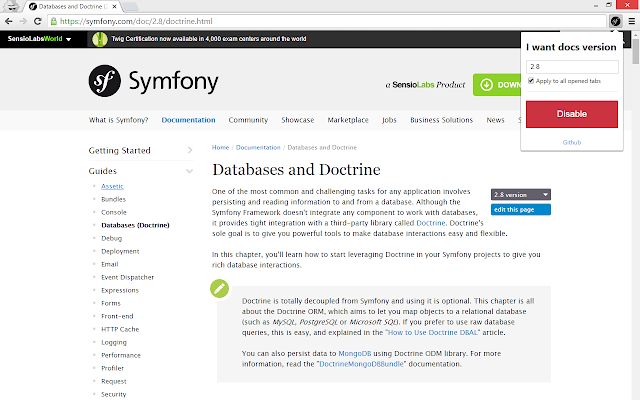This screenshot has width=640, height=400.
Task: Click the Documentation breadcrumb link
Action: (258, 147)
